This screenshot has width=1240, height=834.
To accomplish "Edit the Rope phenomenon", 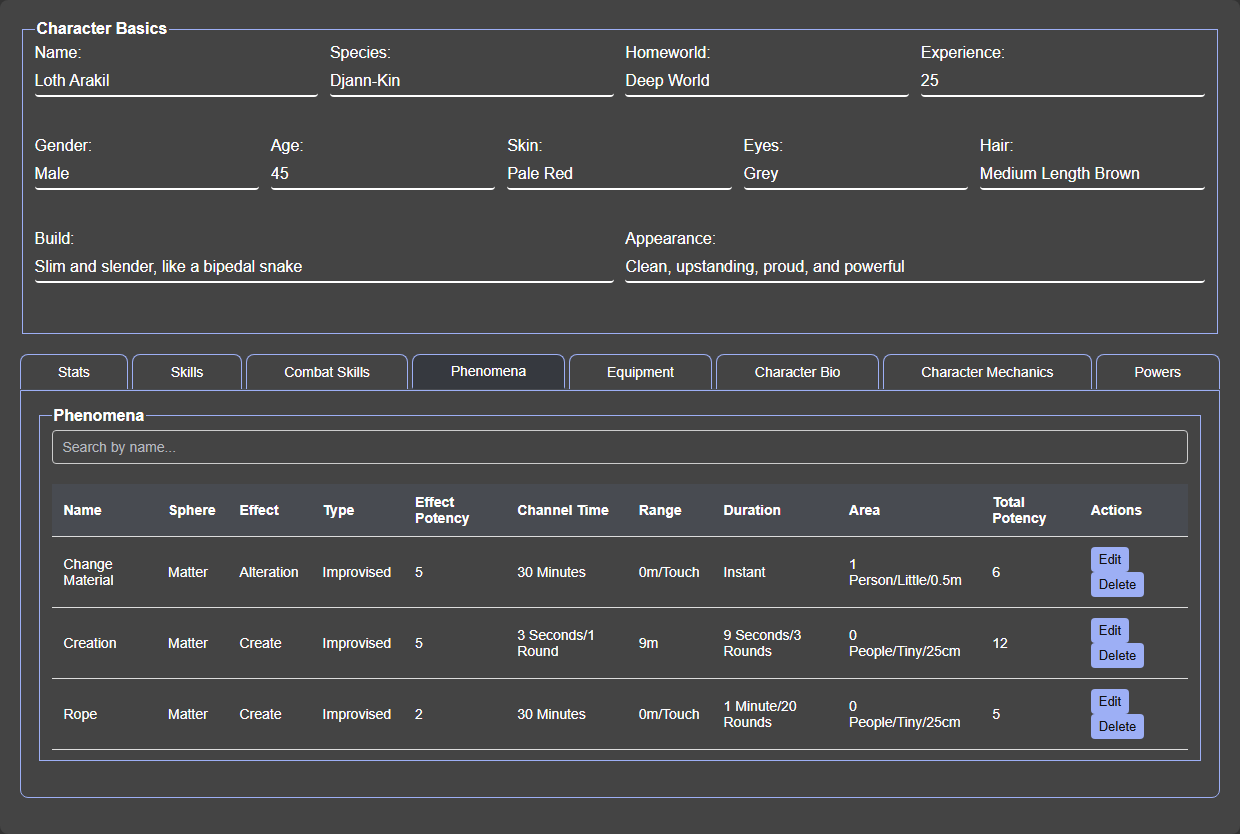I will click(x=1110, y=701).
